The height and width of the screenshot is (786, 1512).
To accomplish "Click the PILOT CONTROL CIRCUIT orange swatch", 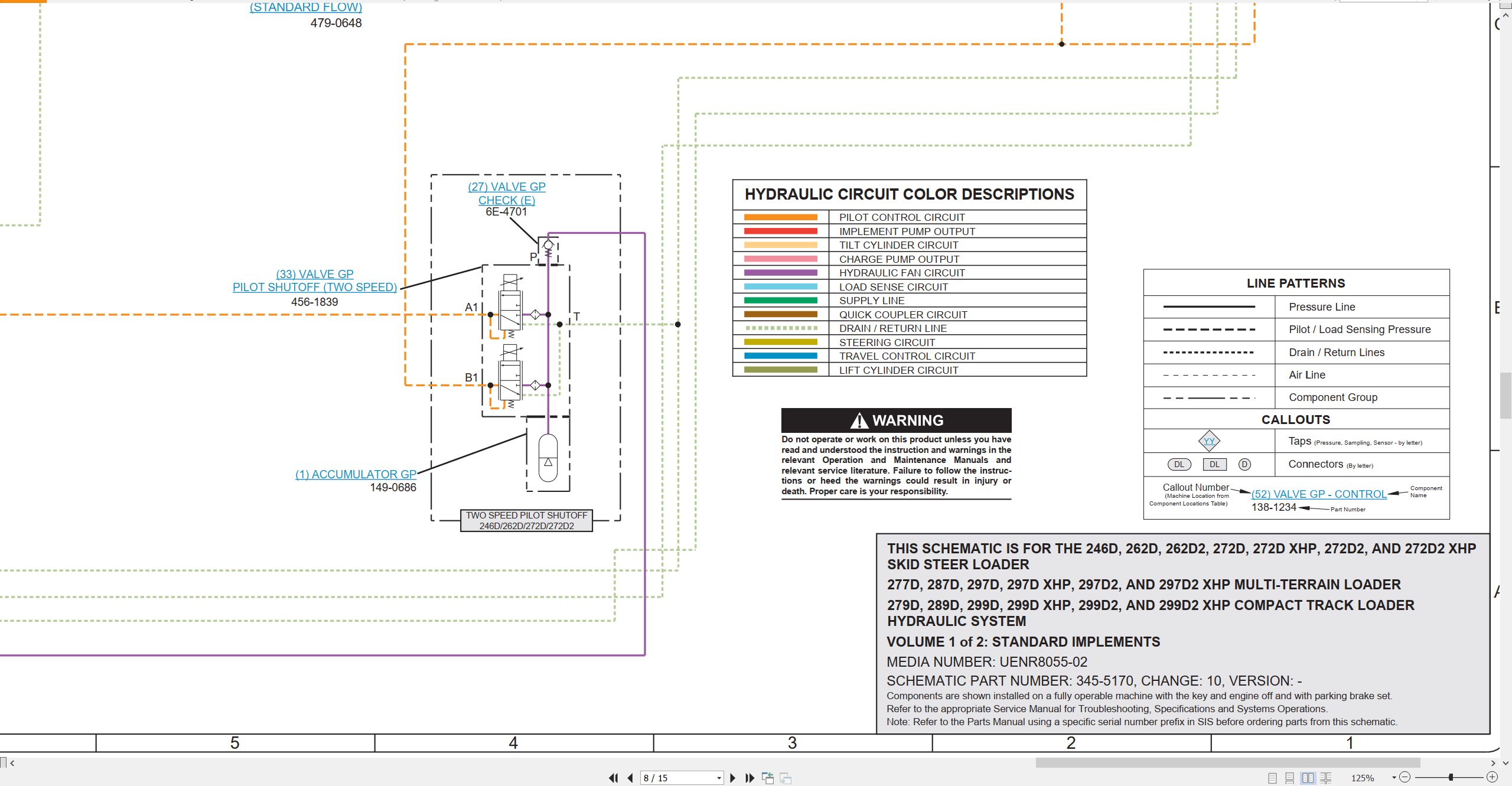I will [x=780, y=217].
